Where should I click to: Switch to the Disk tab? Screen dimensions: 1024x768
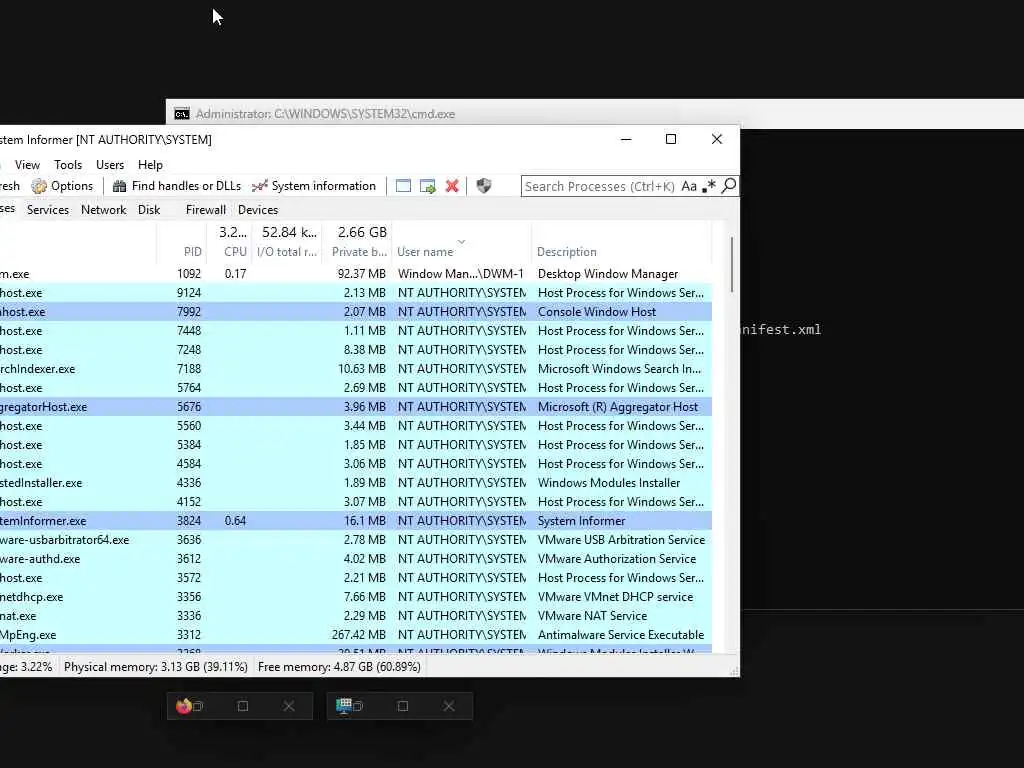tap(149, 210)
